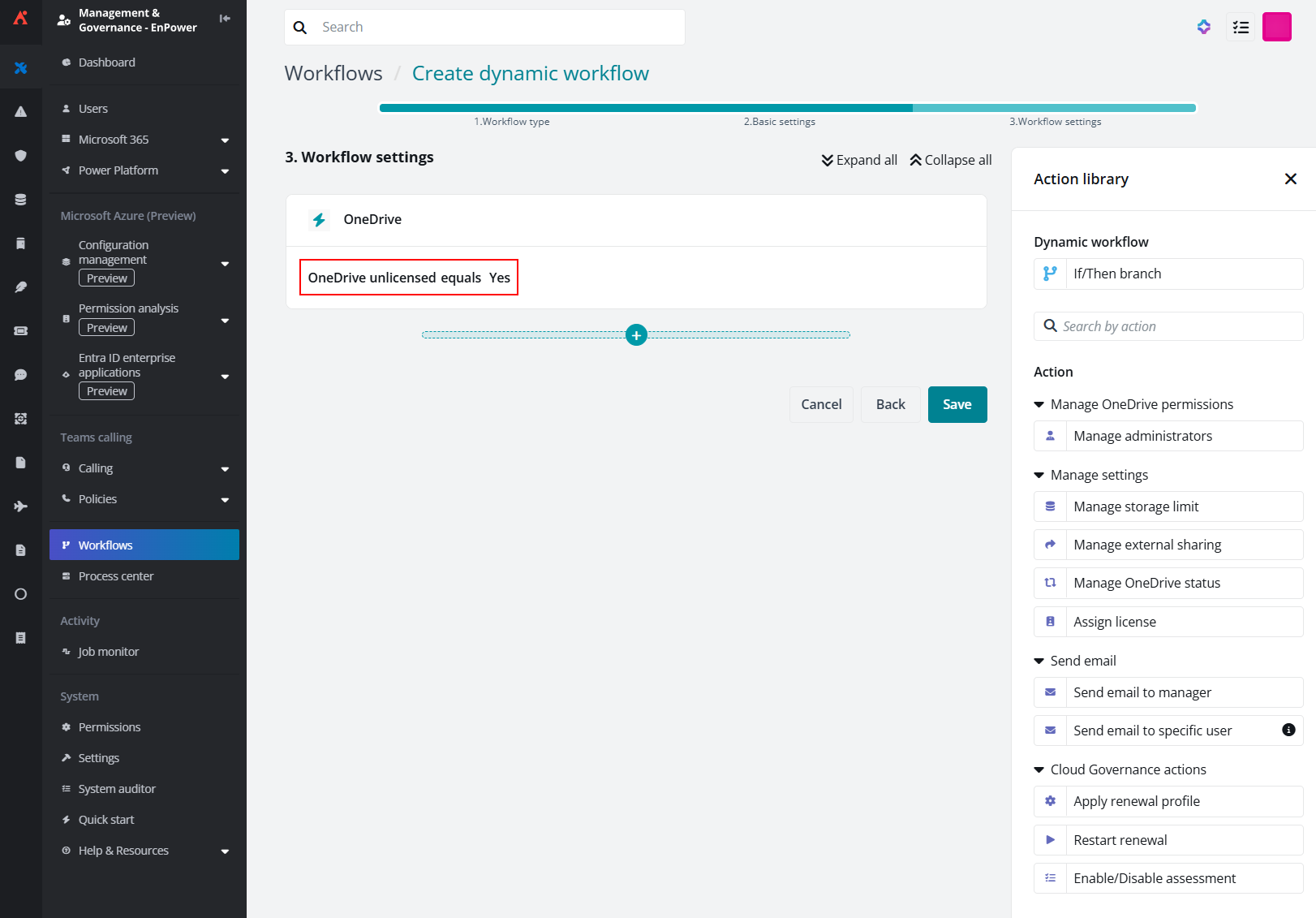
Task: Click the If/Then branch icon
Action: (x=1050, y=274)
